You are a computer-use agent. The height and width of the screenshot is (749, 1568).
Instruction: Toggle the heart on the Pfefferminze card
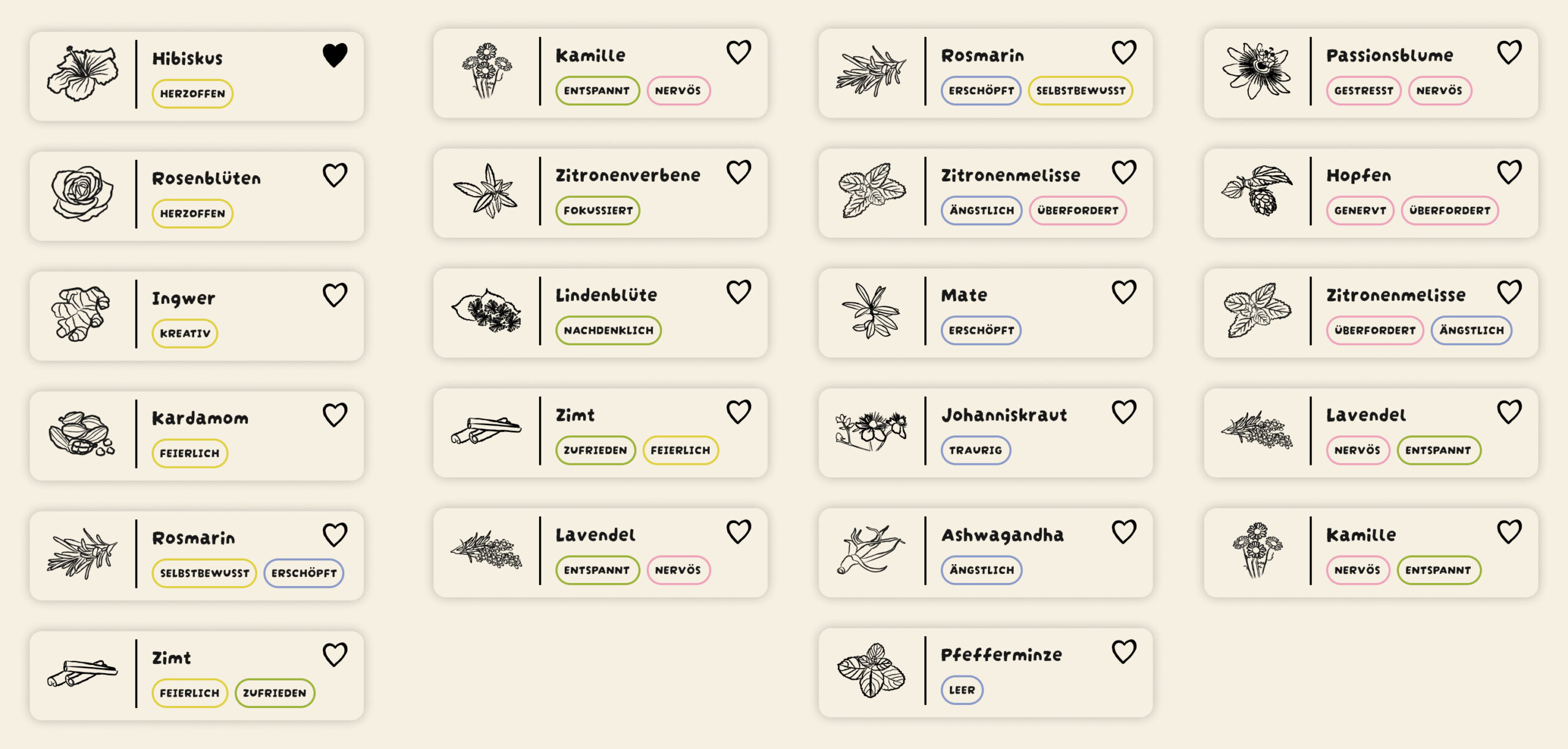click(1123, 652)
